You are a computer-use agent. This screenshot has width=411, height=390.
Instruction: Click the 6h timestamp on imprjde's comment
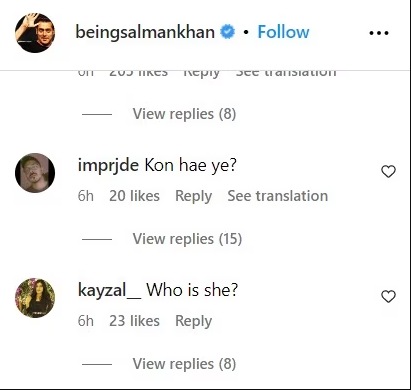click(x=86, y=196)
